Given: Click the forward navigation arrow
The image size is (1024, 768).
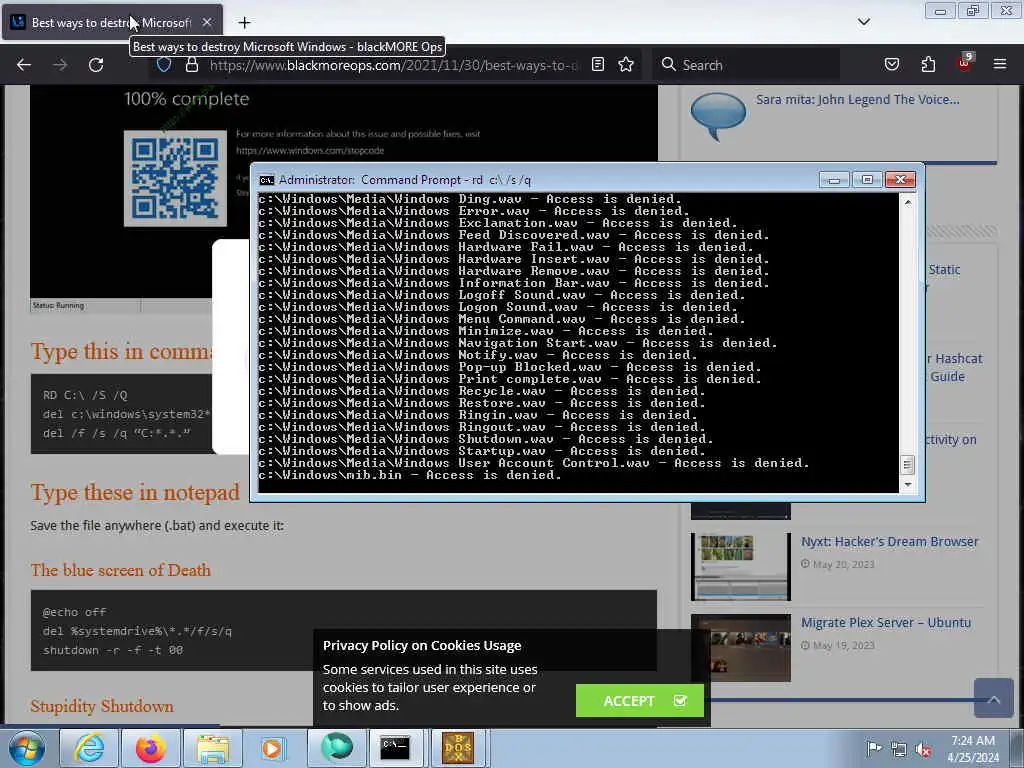Looking at the screenshot, I should coord(60,65).
